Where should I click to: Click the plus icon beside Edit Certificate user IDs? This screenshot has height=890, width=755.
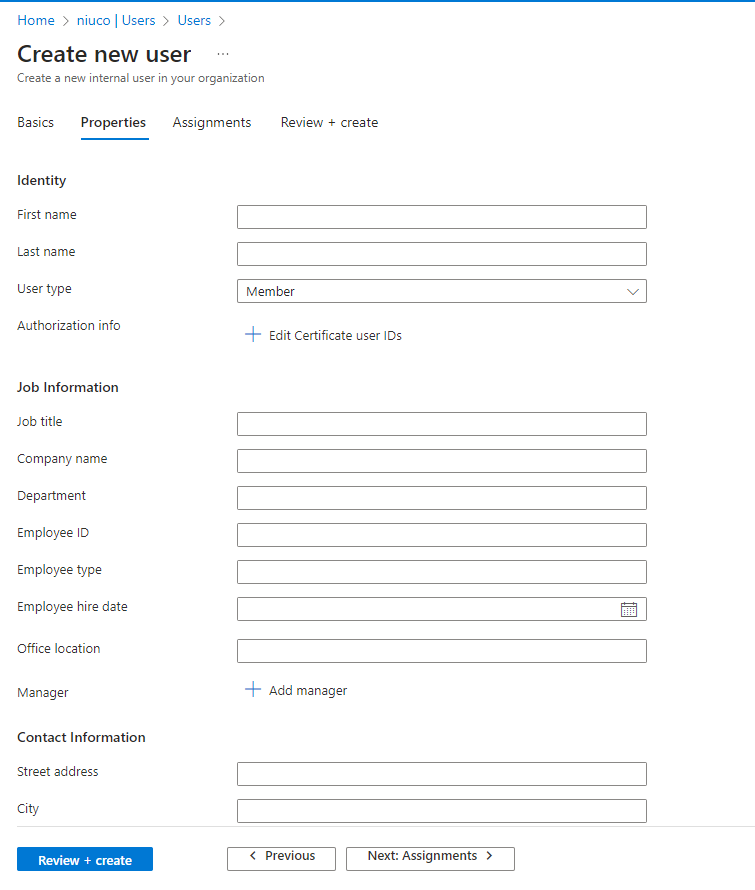(x=253, y=334)
